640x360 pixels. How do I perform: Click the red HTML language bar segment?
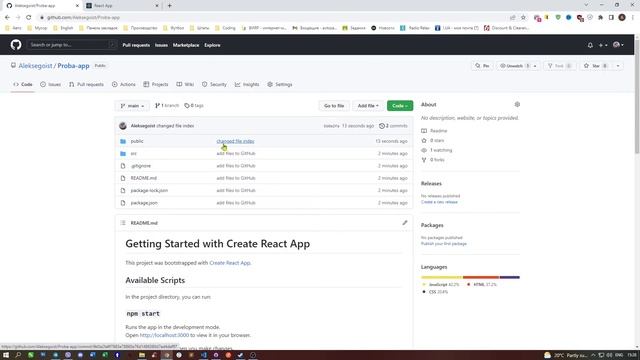481,277
